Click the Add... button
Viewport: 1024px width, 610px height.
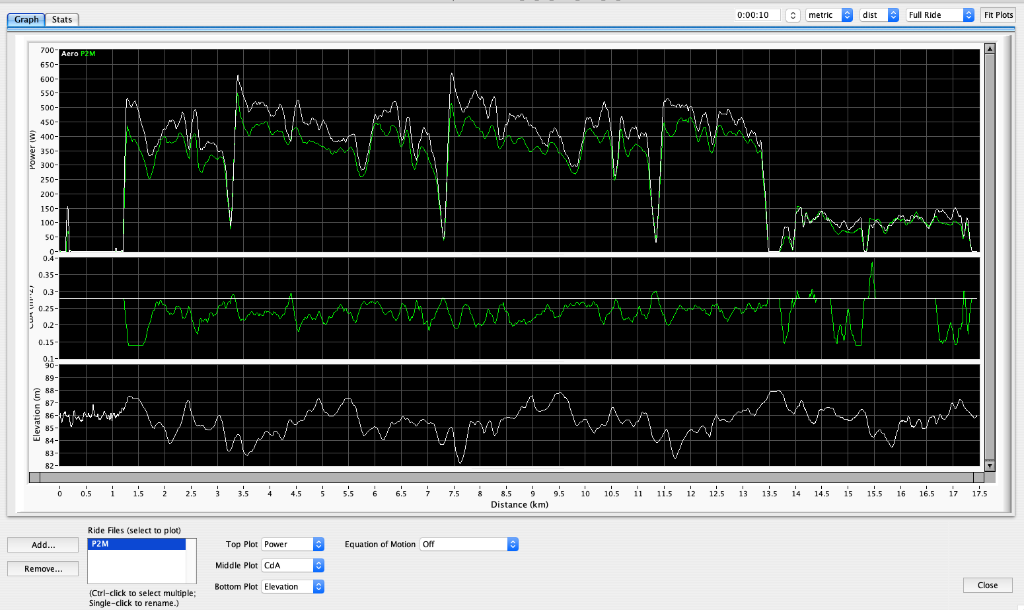click(x=43, y=545)
